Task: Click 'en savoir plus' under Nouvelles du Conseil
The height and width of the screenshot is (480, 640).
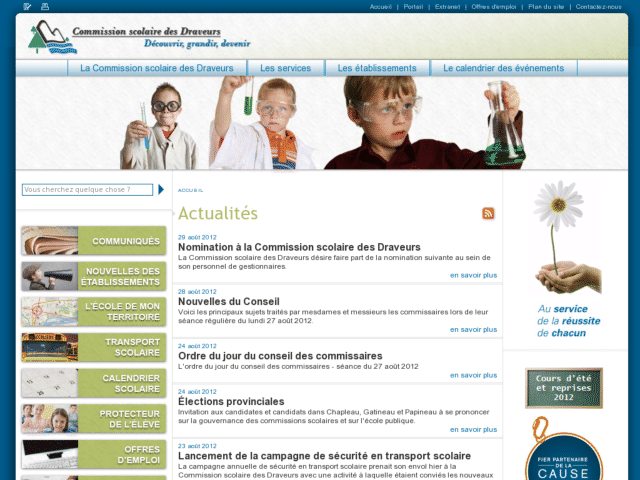Action: click(473, 329)
